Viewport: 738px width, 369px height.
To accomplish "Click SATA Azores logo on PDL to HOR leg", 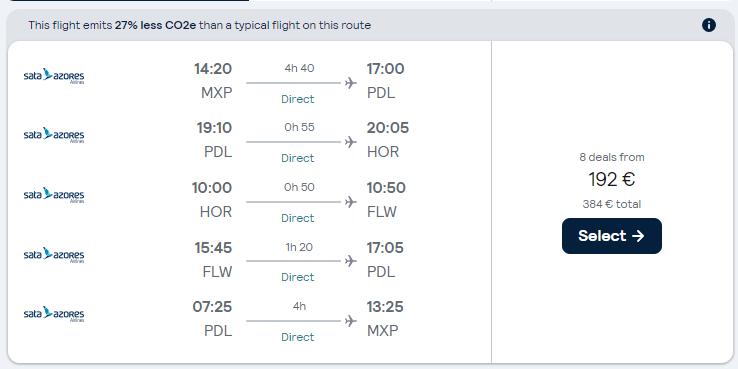I will tap(54, 135).
